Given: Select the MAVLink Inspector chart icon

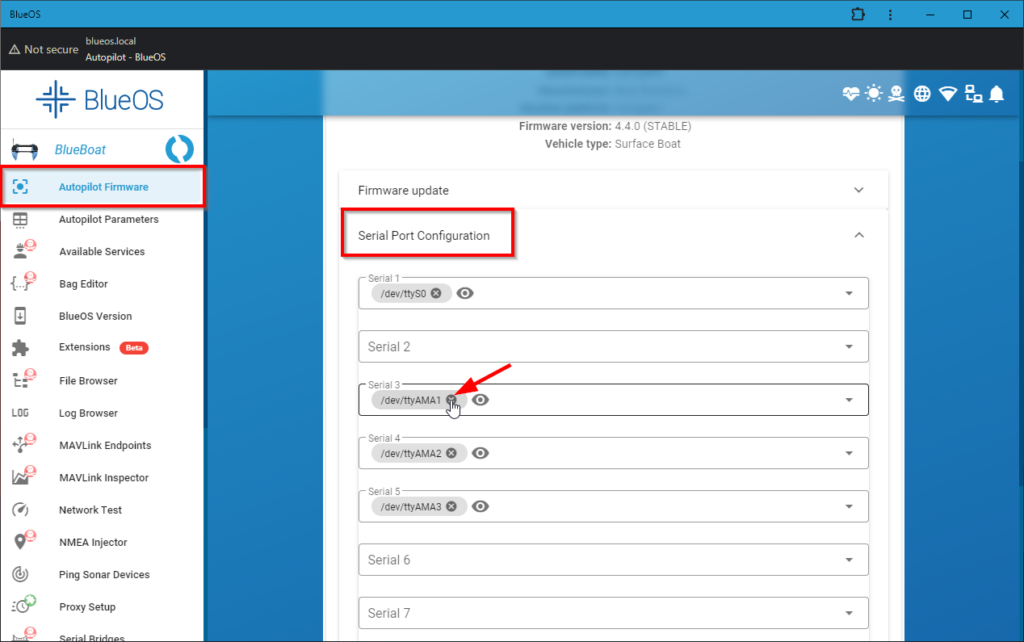Looking at the screenshot, I should pos(23,477).
